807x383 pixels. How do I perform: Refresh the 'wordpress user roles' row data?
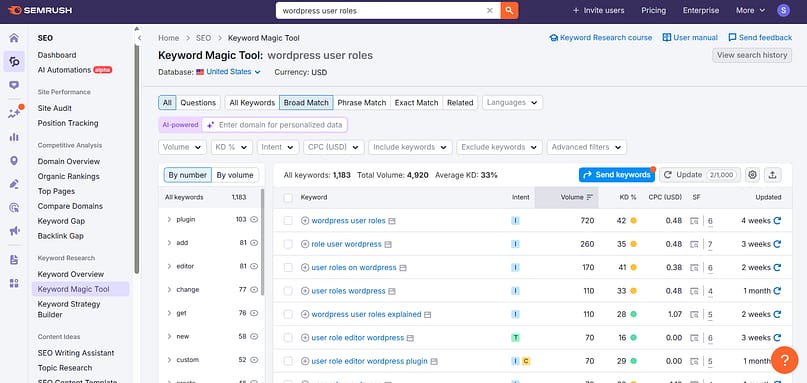[777, 220]
